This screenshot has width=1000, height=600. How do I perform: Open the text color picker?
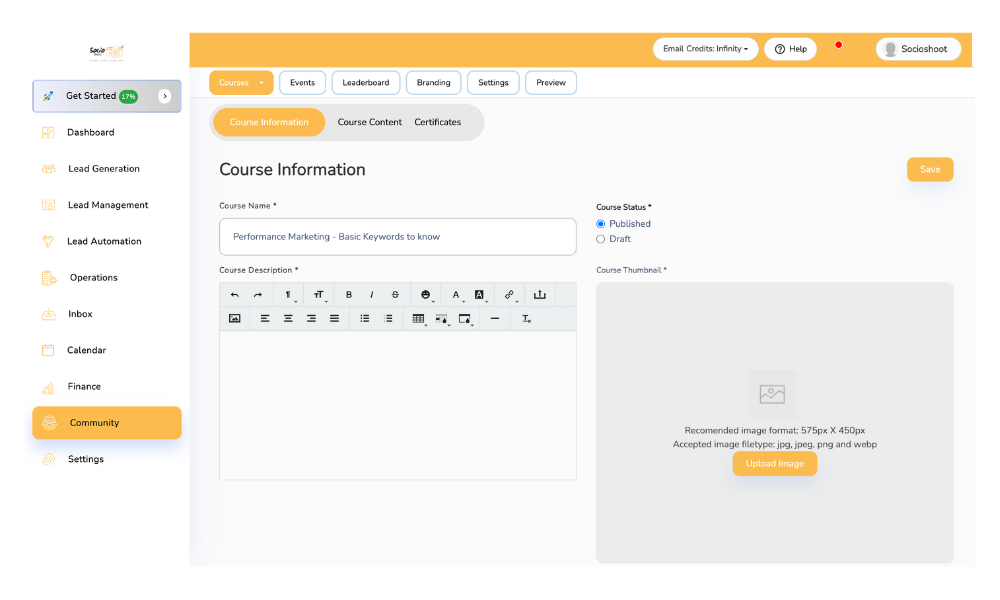457,295
